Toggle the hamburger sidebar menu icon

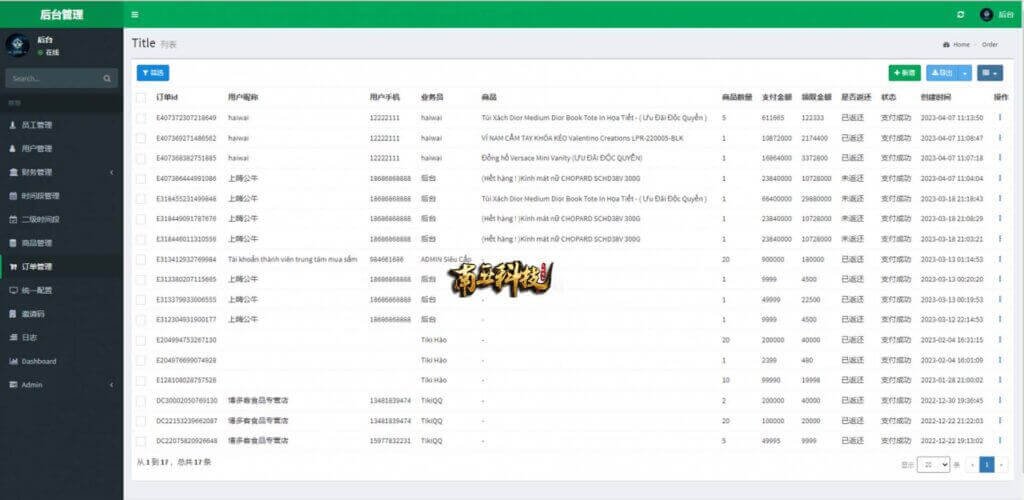(x=135, y=14)
